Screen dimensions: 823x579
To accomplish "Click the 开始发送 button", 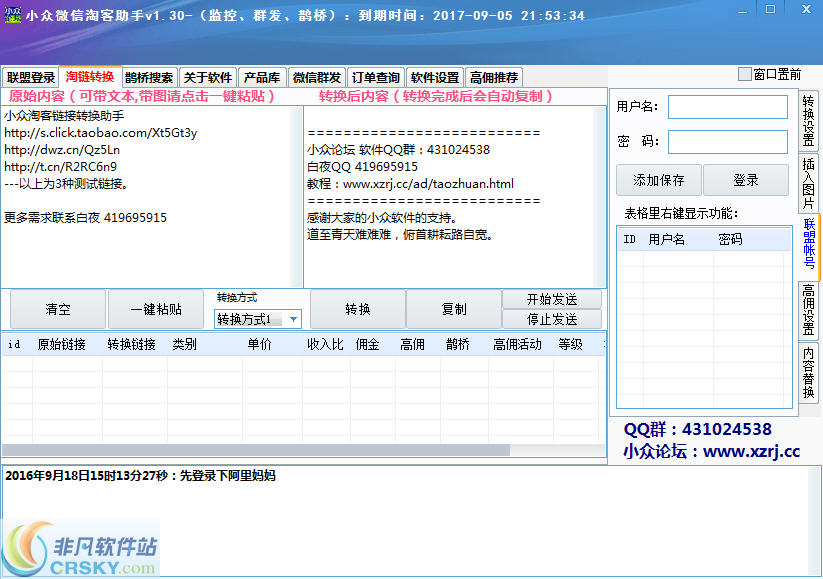I will [x=551, y=300].
